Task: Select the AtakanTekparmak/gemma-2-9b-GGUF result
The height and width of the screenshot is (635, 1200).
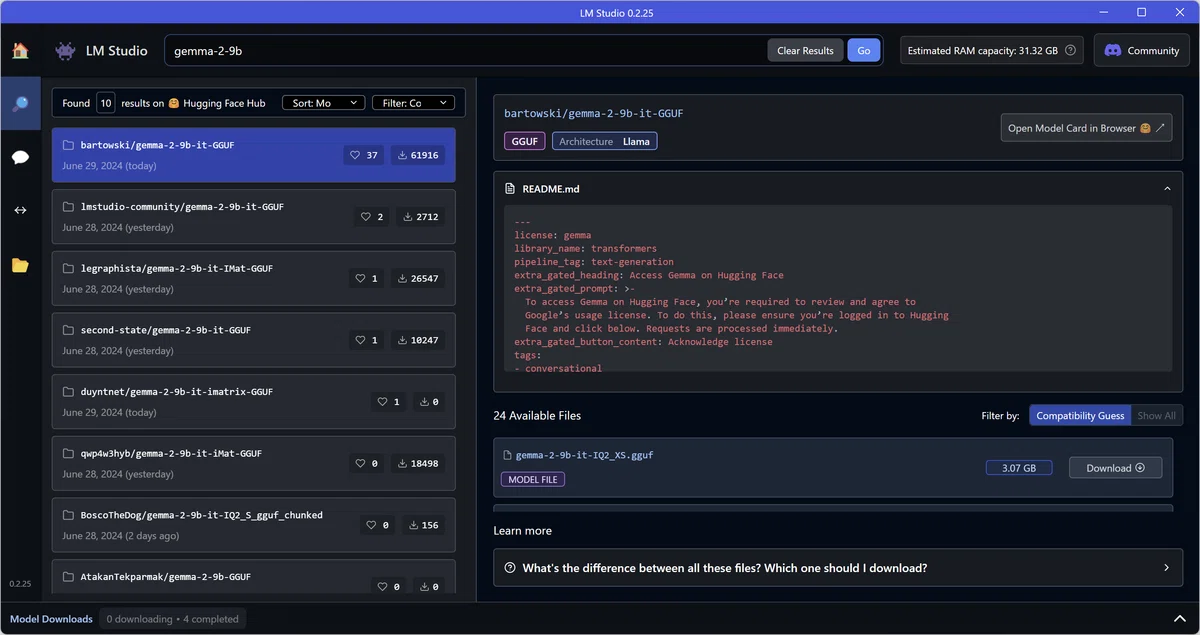Action: (x=254, y=576)
